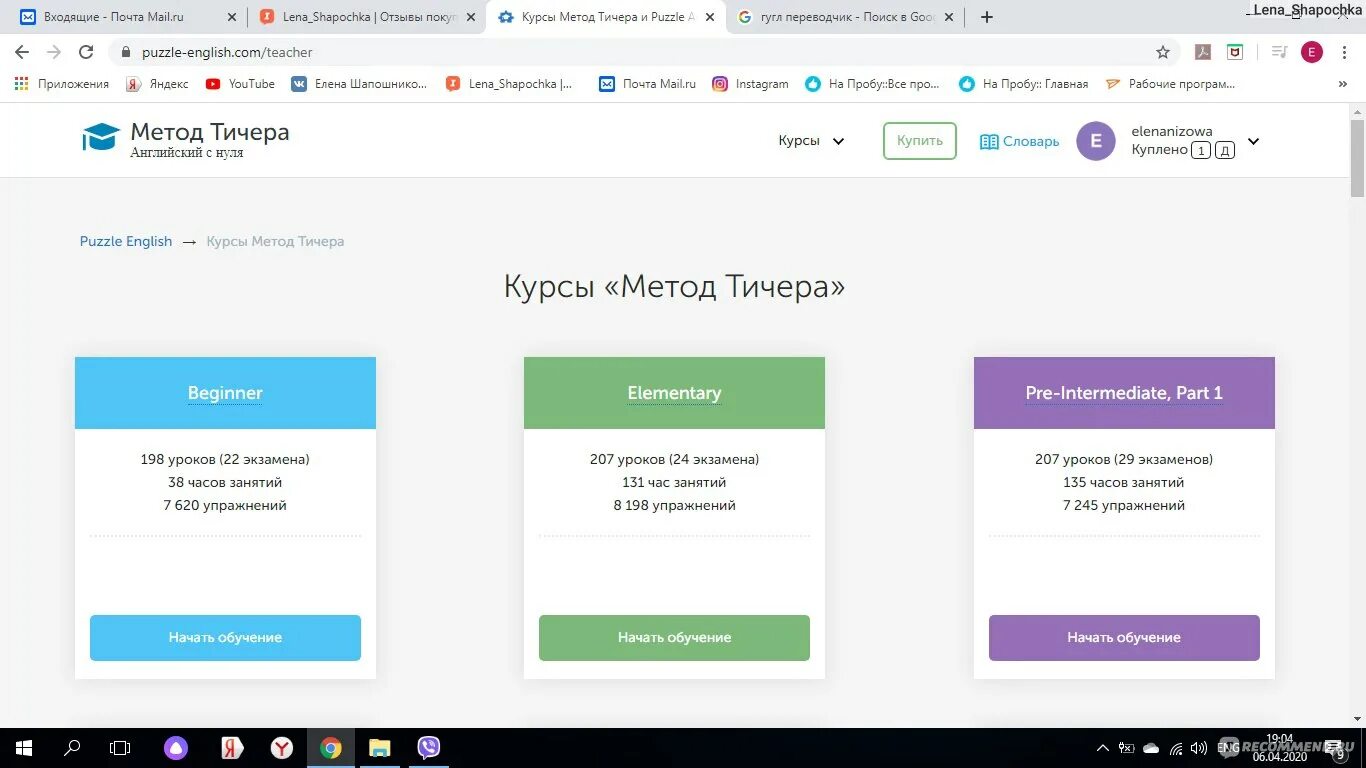Open the Elementary course title link

point(674,393)
